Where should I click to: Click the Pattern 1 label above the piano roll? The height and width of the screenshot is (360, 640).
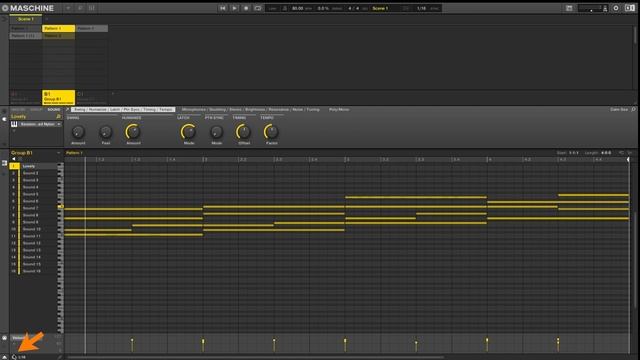74,153
